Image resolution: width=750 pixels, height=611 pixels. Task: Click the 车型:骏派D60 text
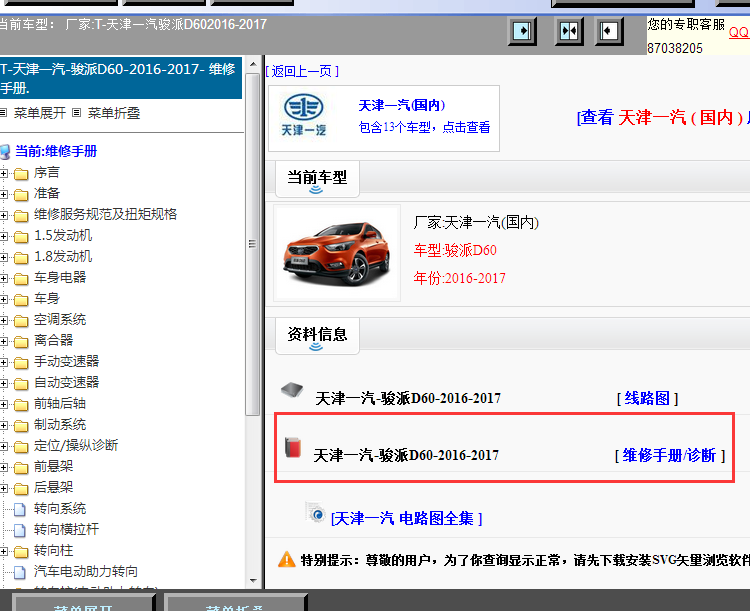tap(455, 250)
